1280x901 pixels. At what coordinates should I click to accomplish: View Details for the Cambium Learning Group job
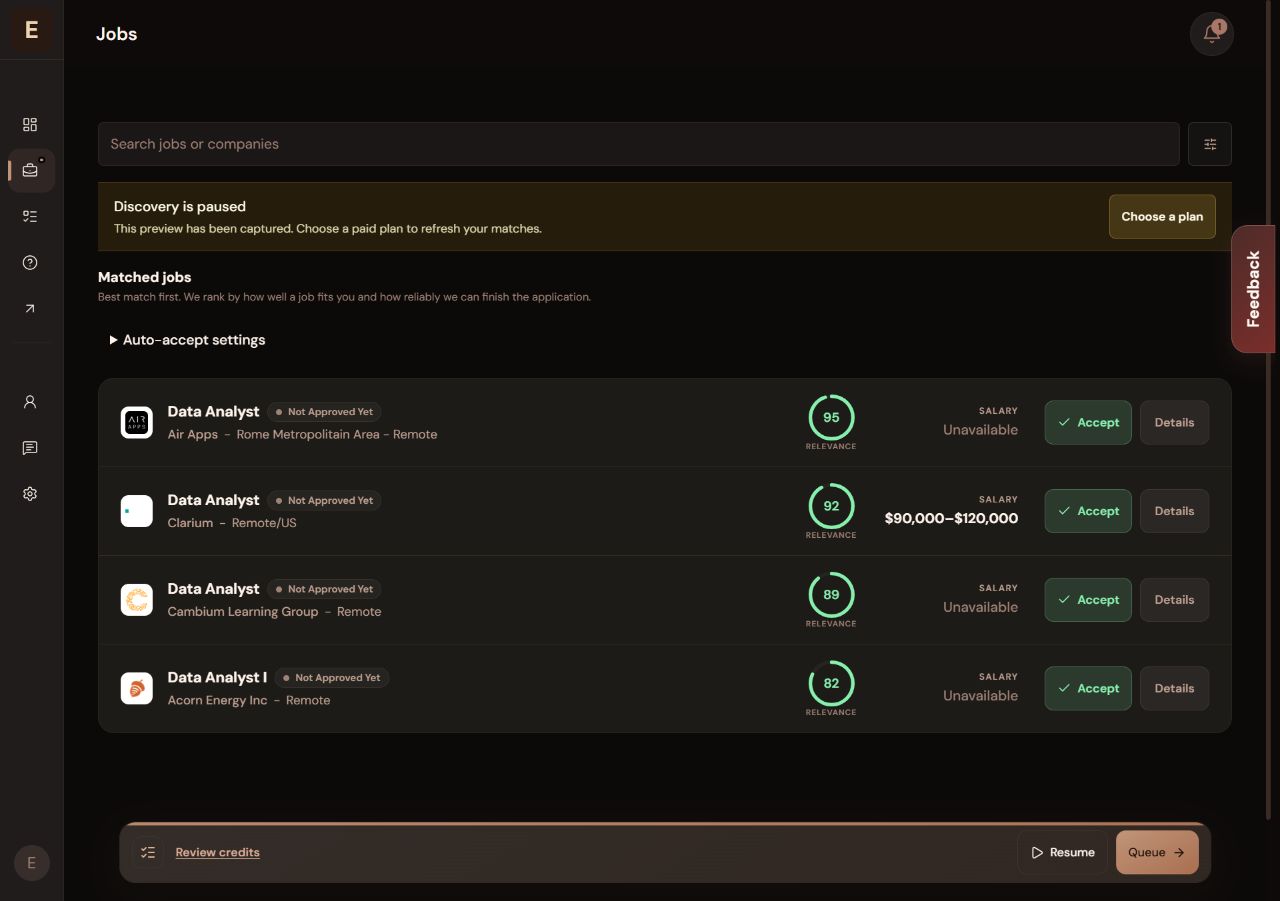[x=1174, y=600]
